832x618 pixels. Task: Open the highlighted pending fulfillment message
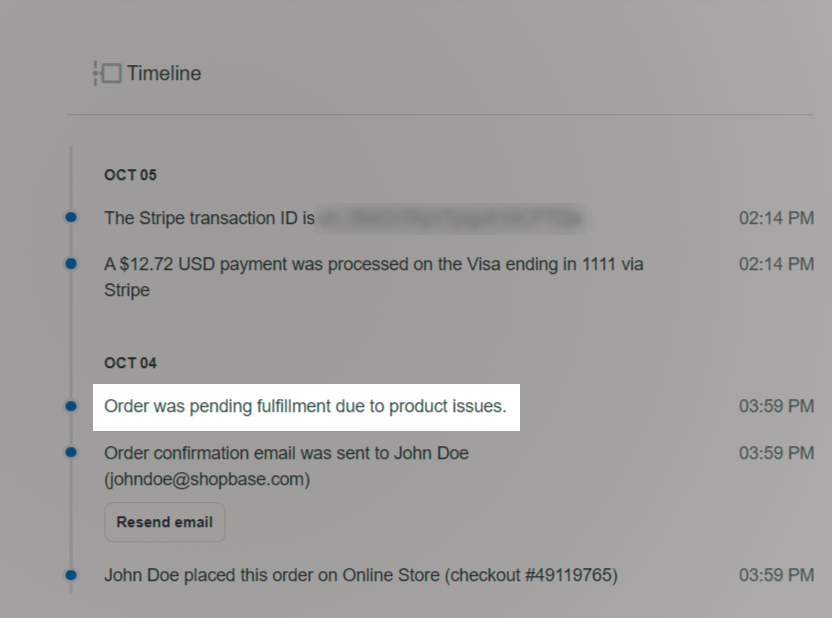(x=305, y=407)
